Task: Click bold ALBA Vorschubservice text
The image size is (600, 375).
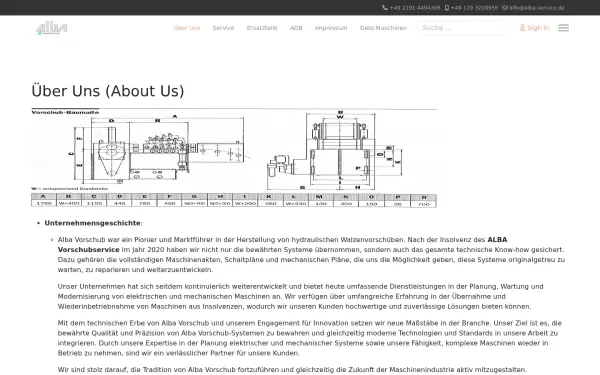Action: tap(283, 245)
